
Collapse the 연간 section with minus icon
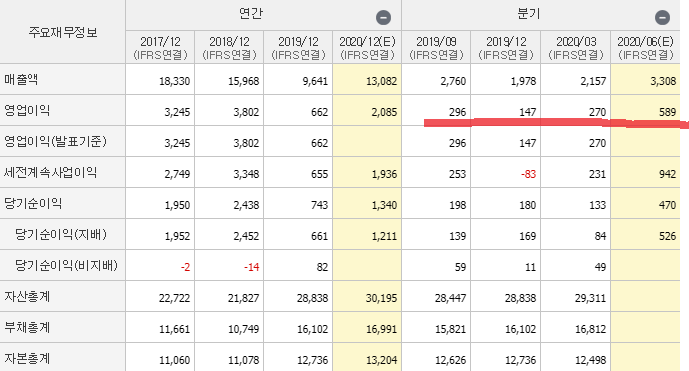(x=383, y=18)
